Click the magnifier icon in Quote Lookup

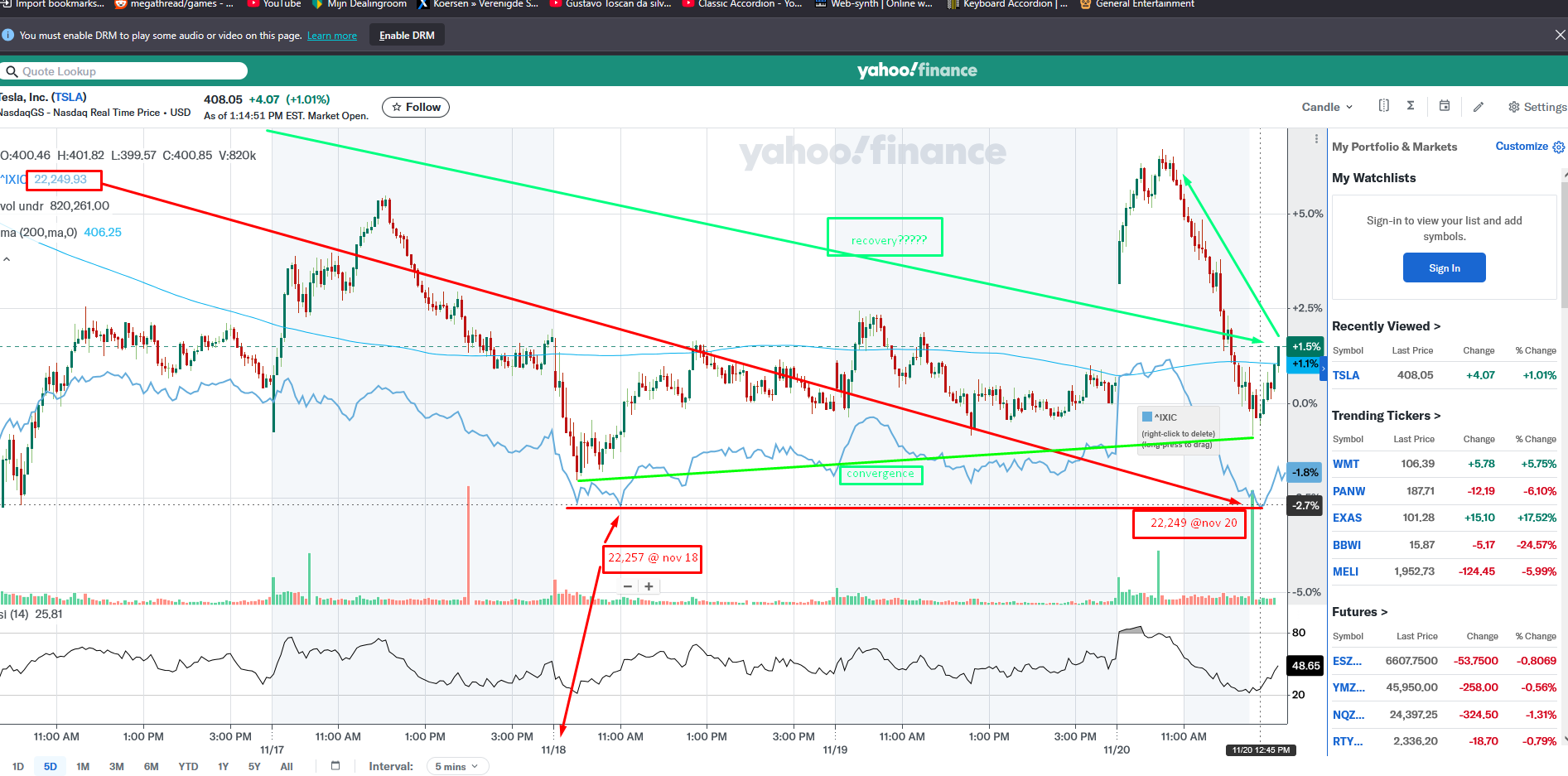(12, 71)
